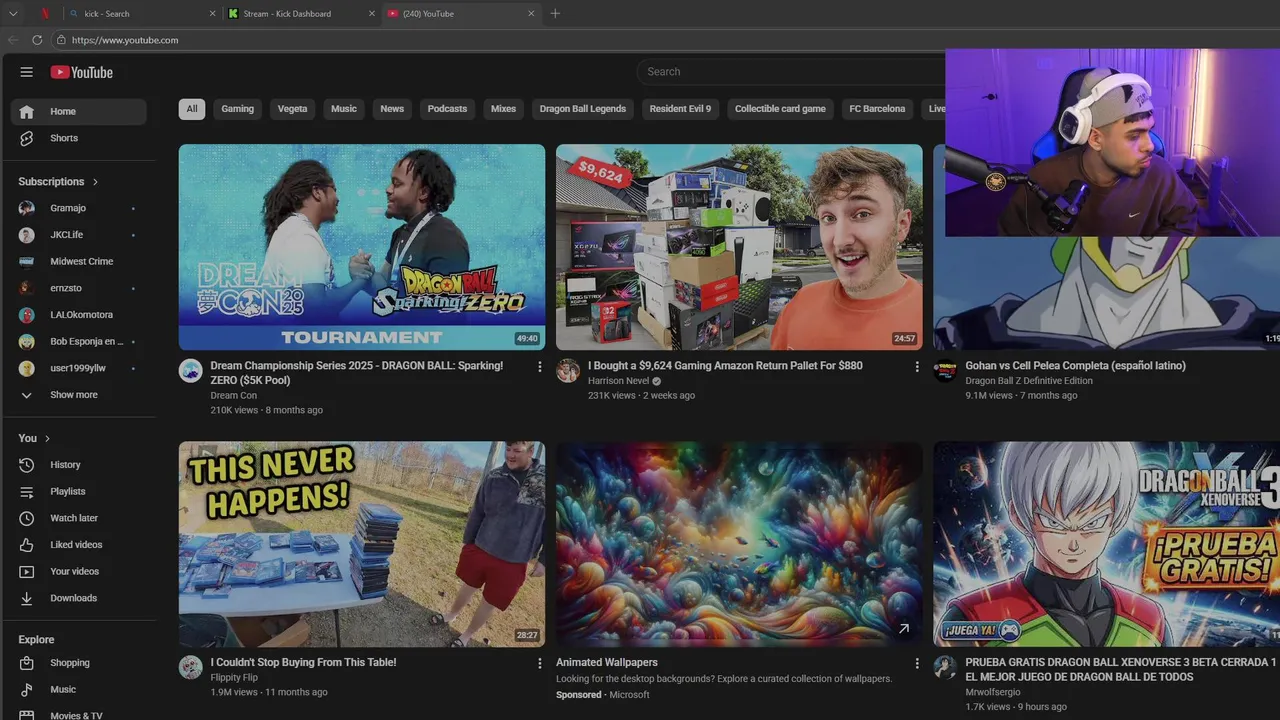
Task: Click Dream Con channel avatar
Action: pyautogui.click(x=191, y=371)
